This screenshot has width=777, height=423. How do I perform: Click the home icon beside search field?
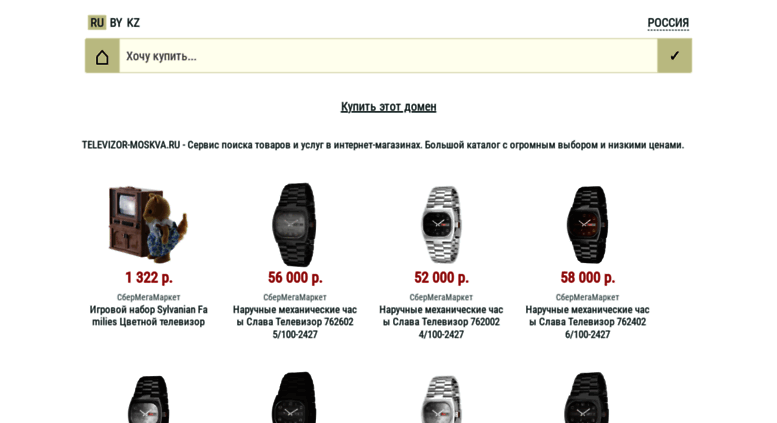tap(102, 56)
